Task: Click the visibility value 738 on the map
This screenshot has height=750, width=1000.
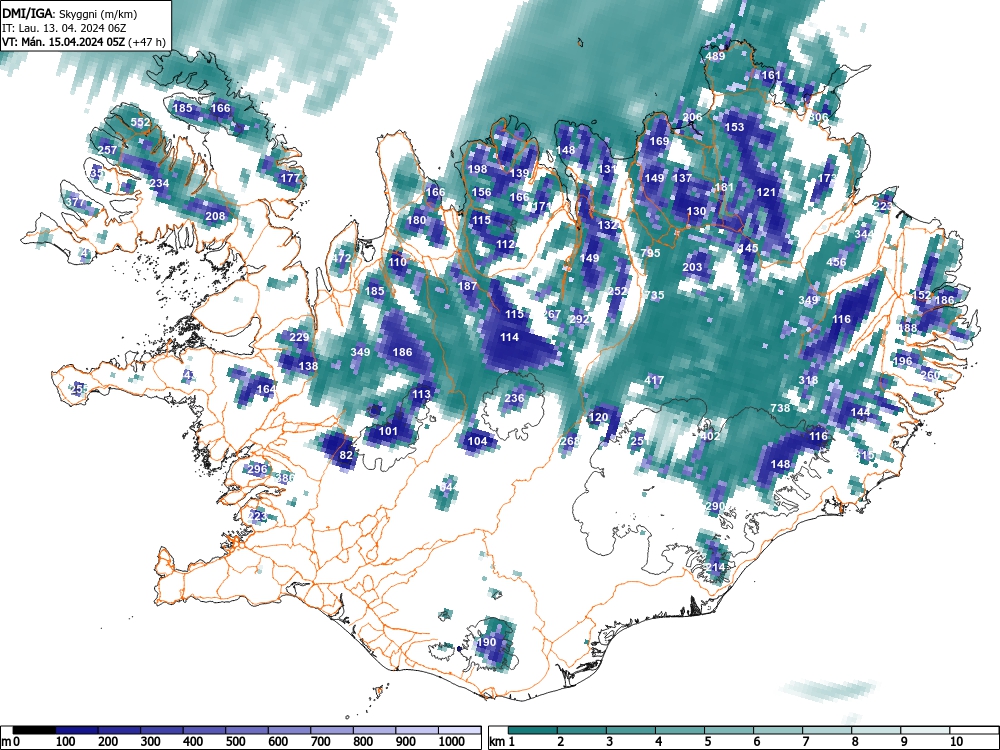Action: click(x=781, y=408)
